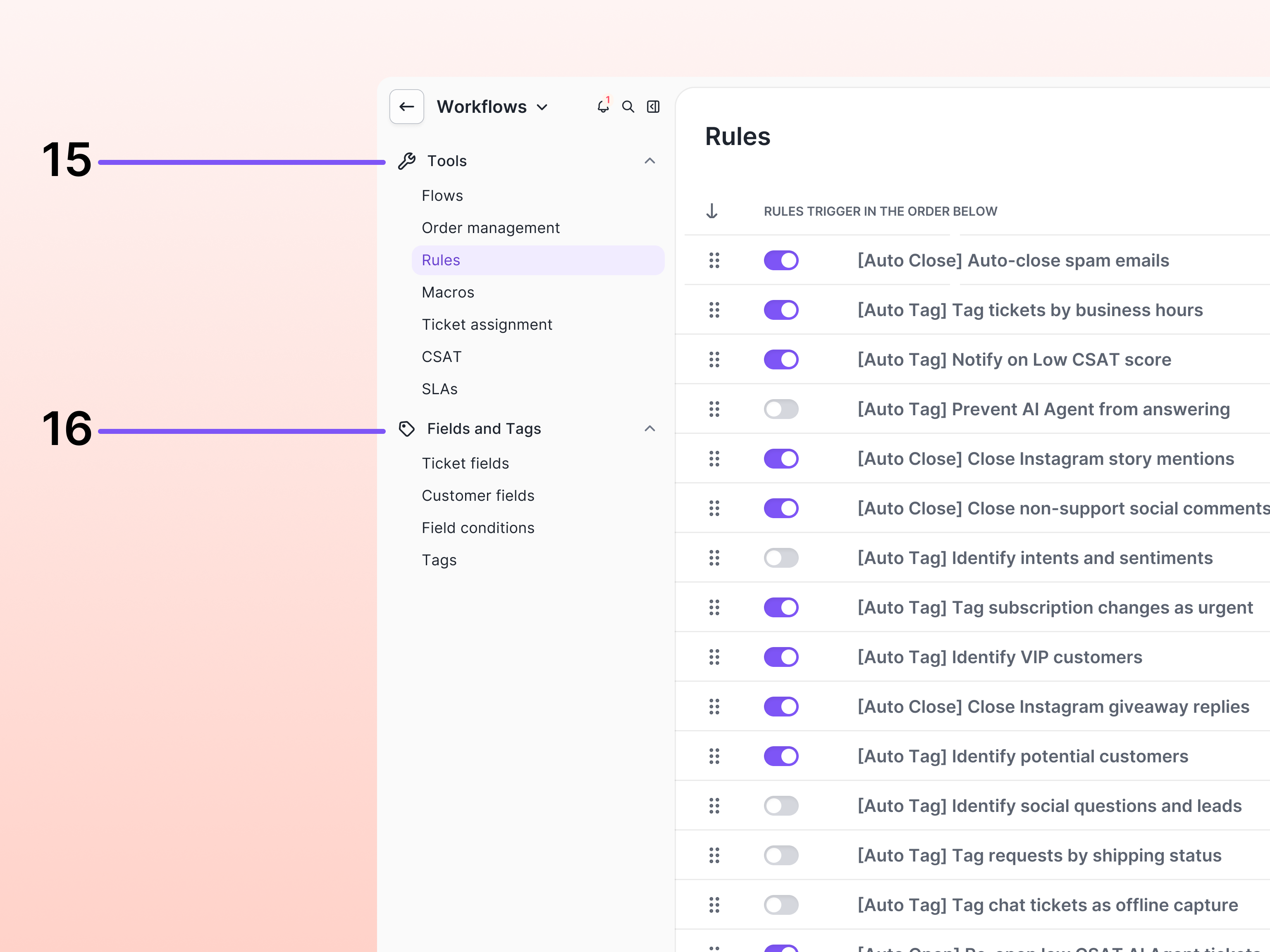Click the wrench icon beside Tools
This screenshot has height=952, width=1270.
(407, 161)
